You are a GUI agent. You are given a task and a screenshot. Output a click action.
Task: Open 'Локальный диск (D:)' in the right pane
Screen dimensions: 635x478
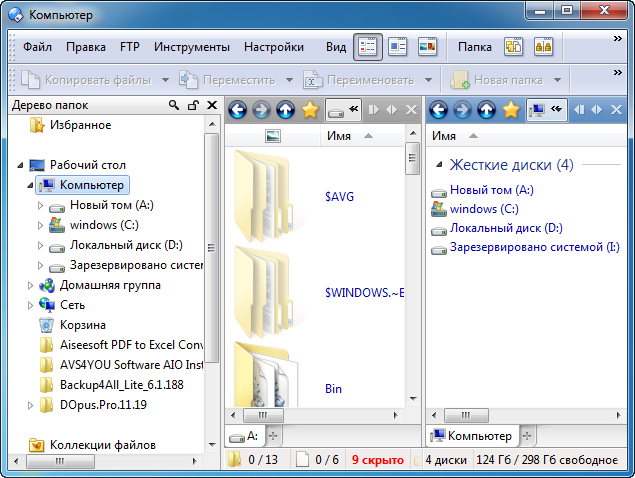pos(505,228)
